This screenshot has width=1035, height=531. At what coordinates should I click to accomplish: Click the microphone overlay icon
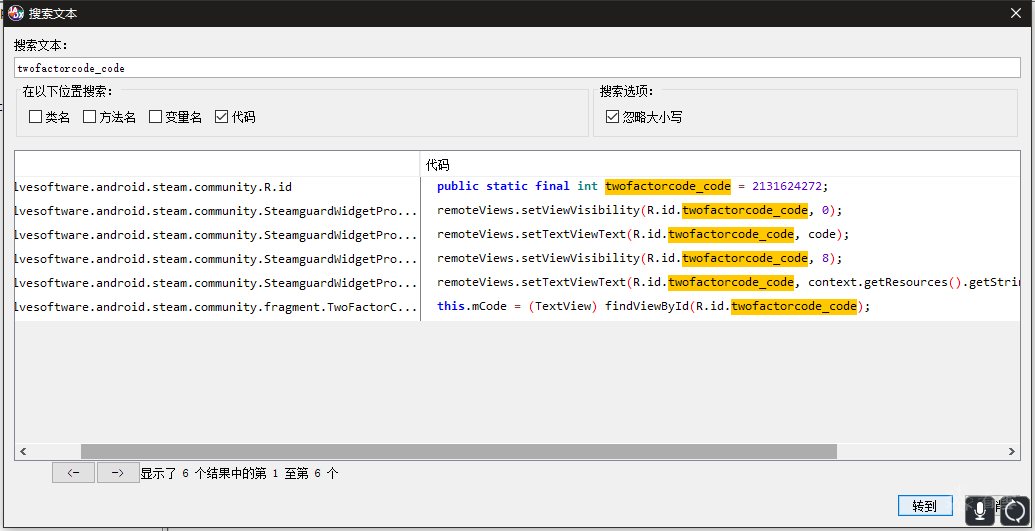click(980, 511)
